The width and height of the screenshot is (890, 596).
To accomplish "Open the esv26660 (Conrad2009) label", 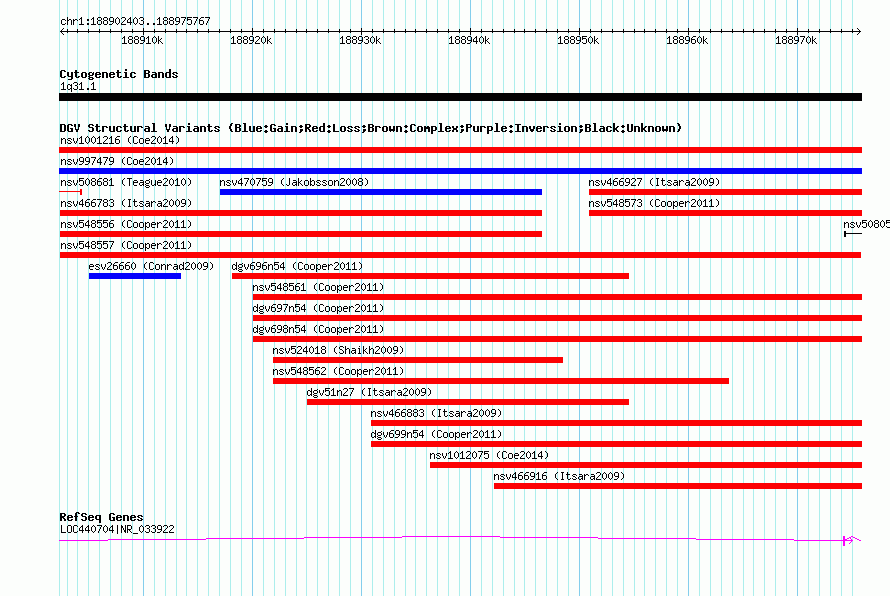I will [x=151, y=266].
